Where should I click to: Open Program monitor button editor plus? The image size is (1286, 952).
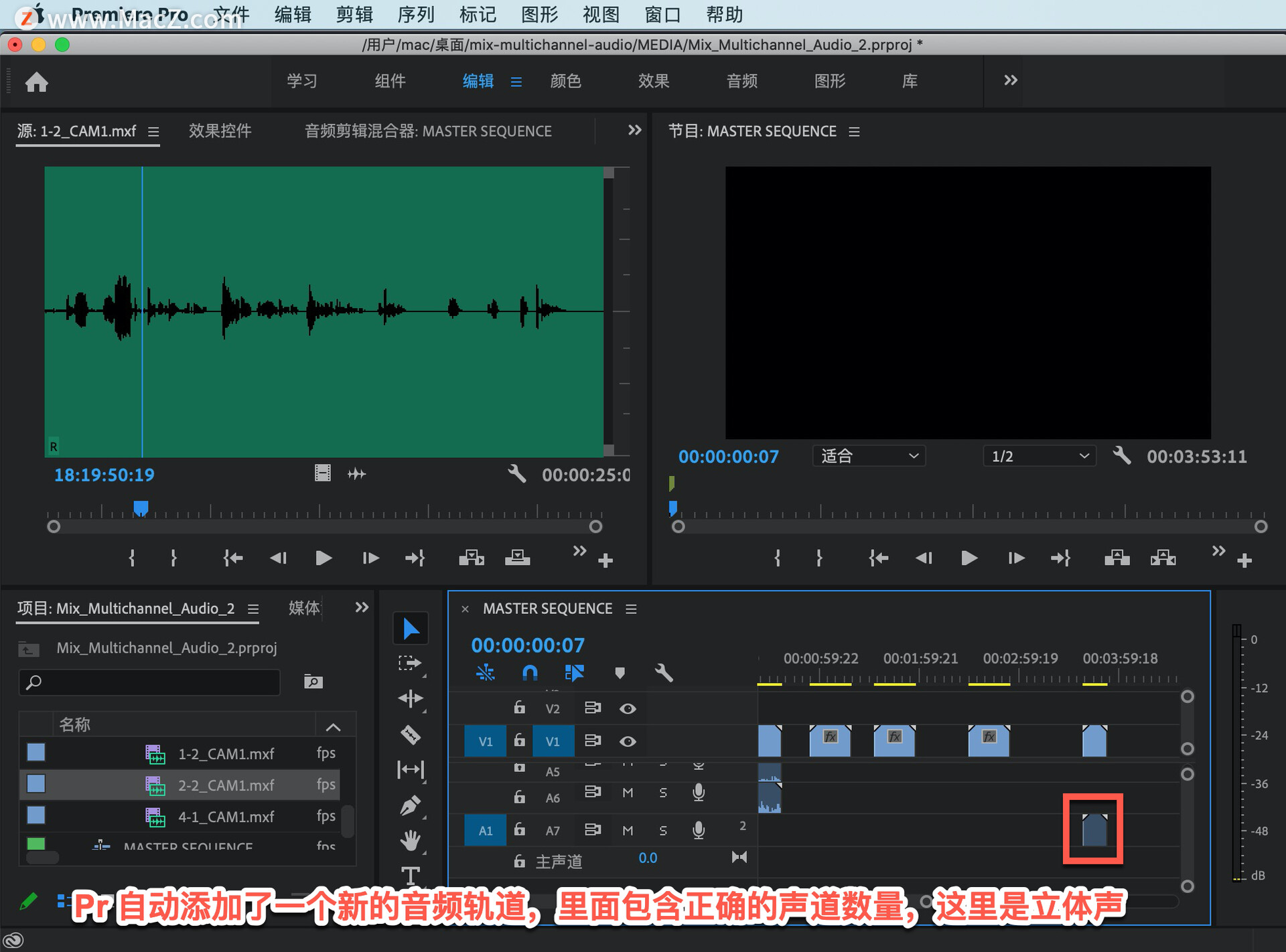click(x=1244, y=561)
